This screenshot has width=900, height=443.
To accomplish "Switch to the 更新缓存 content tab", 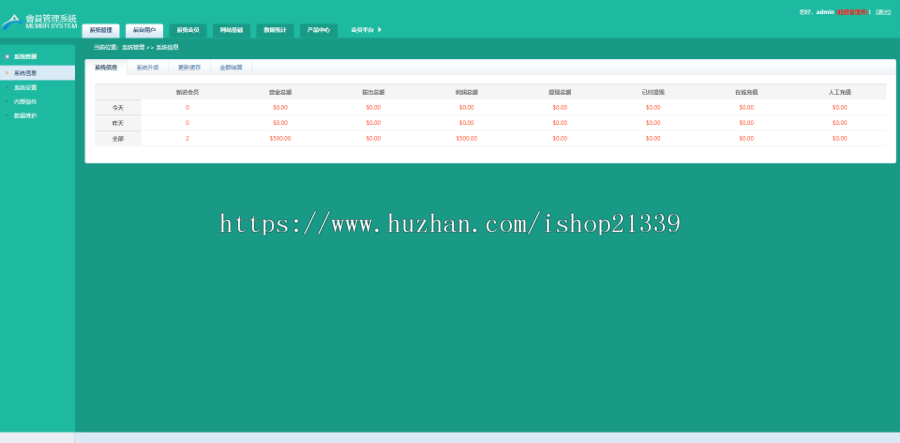I will (189, 68).
